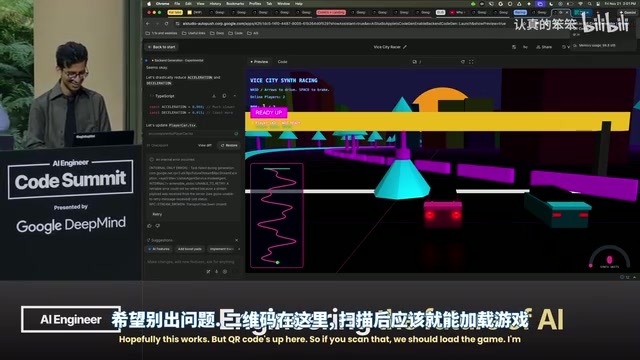Open the Chrome menu
The width and height of the screenshot is (640, 360).
click(162, 4)
